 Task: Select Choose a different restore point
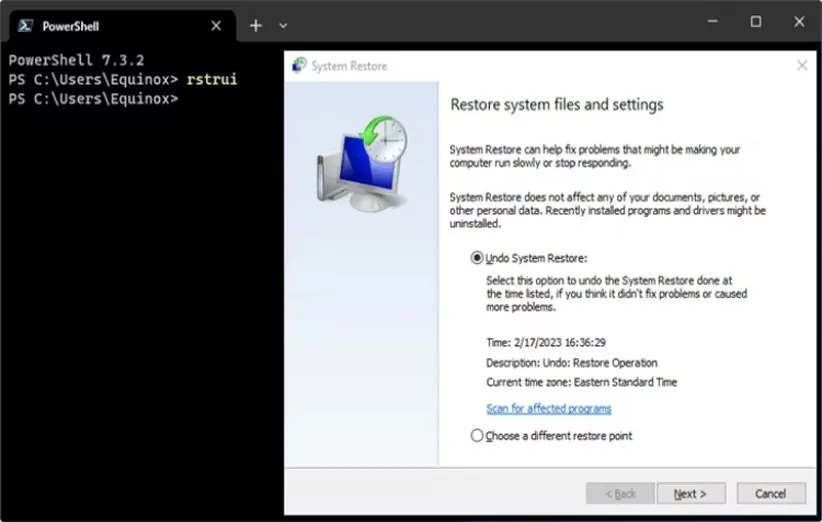click(477, 436)
